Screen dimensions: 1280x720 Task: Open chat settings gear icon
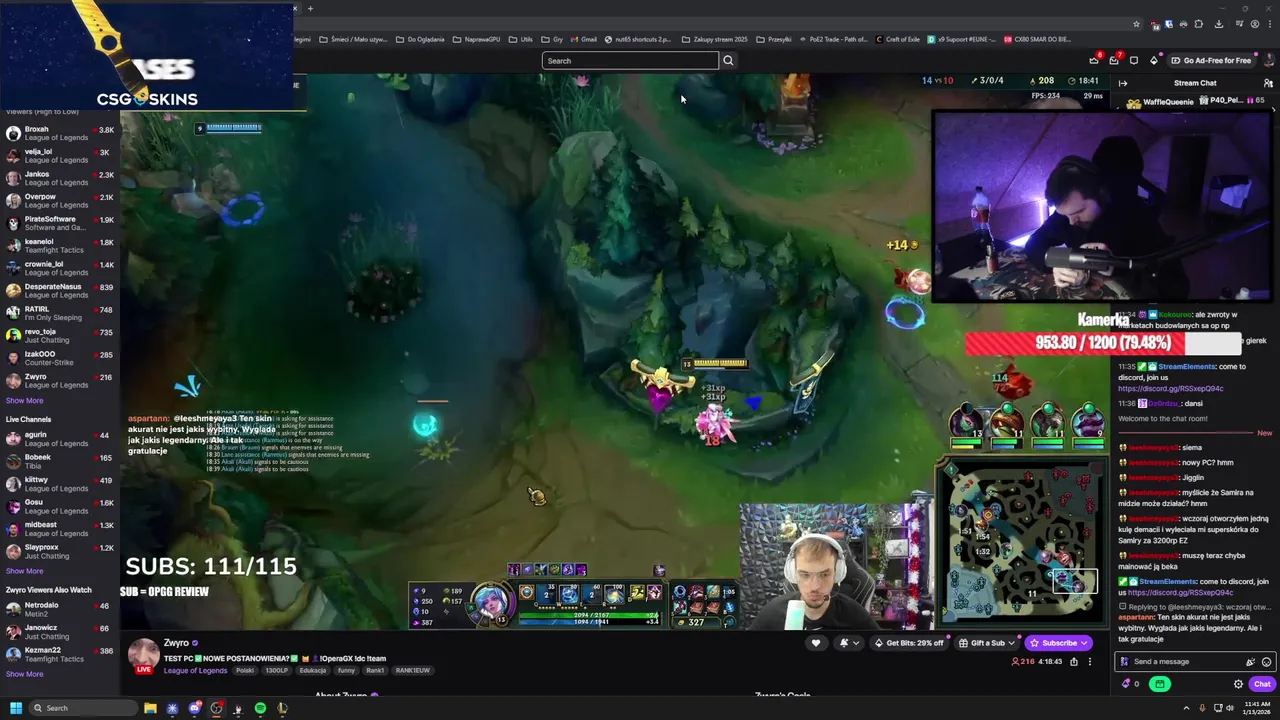tap(1238, 684)
